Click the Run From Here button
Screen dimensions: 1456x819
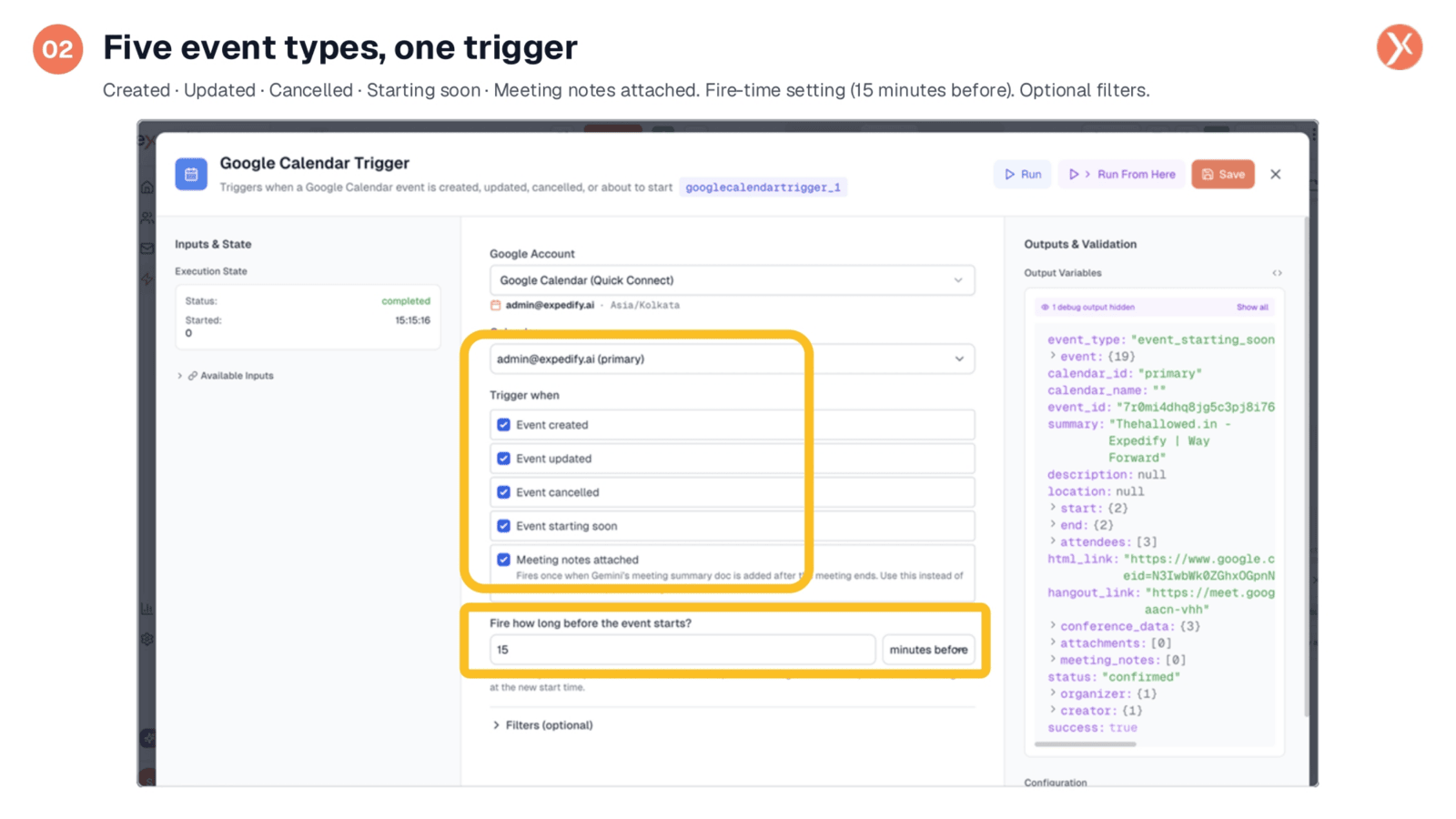[1122, 174]
